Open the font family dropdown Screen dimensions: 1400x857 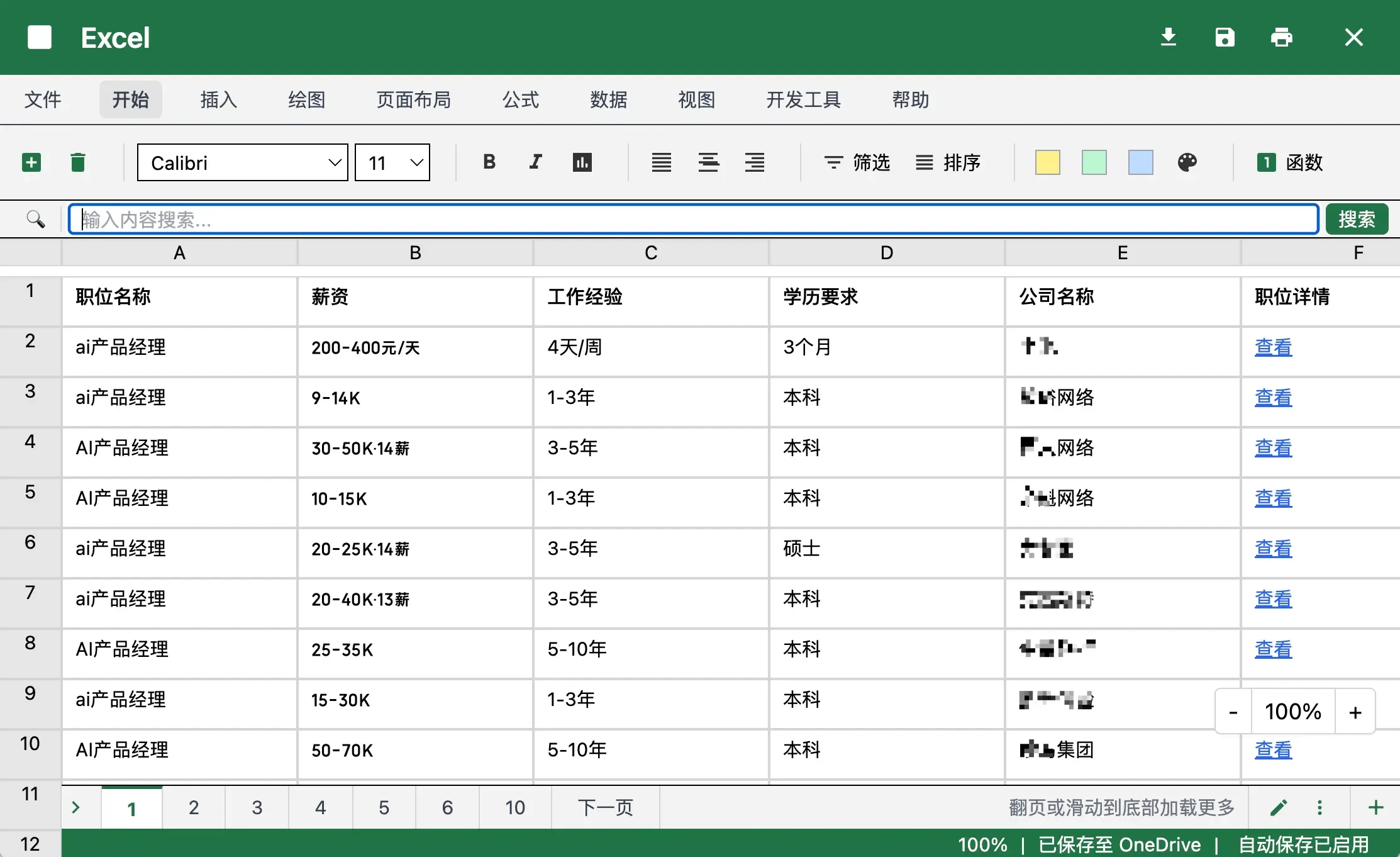coord(242,162)
